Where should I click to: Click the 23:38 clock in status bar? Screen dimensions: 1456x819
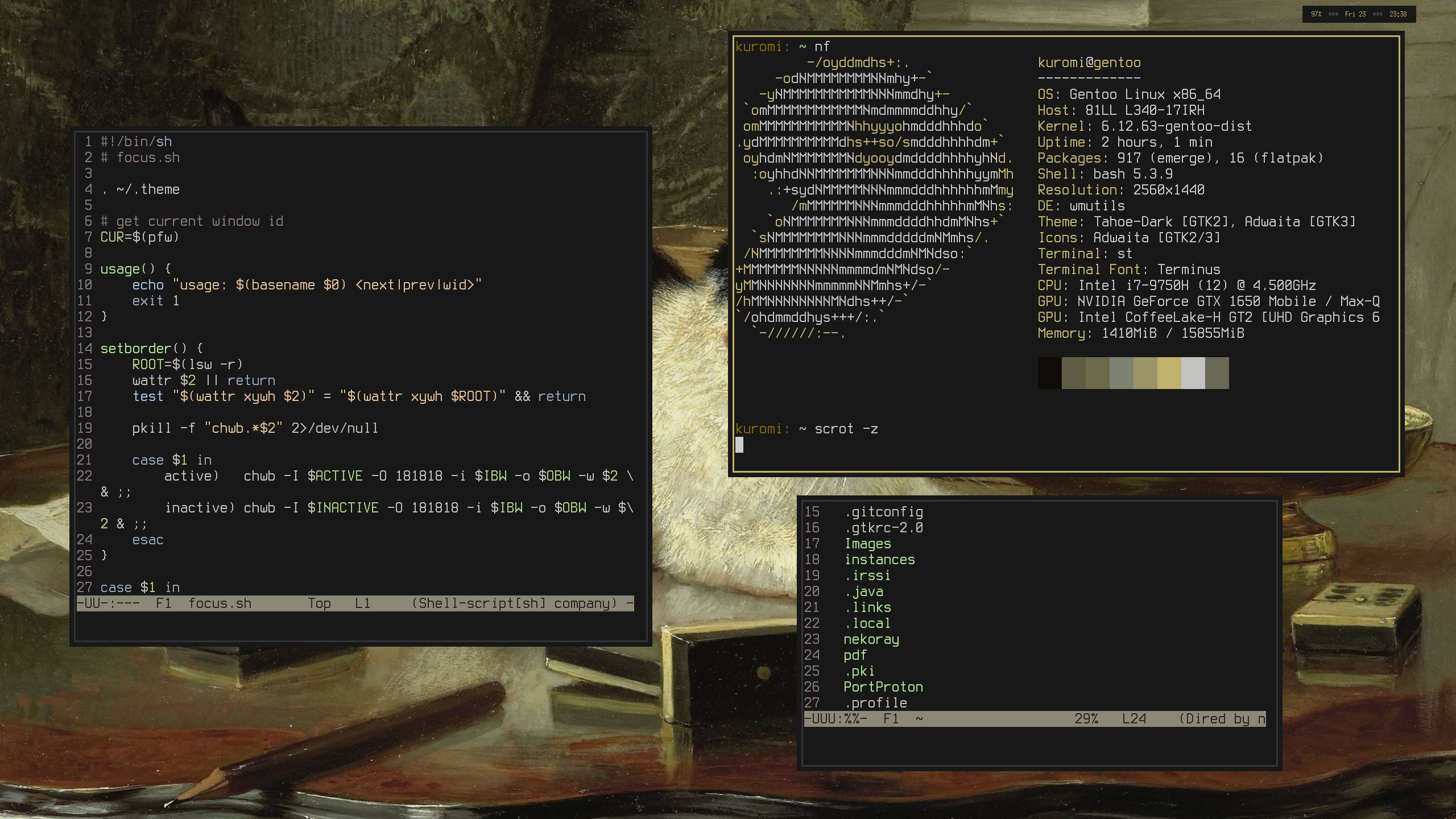1398,14
